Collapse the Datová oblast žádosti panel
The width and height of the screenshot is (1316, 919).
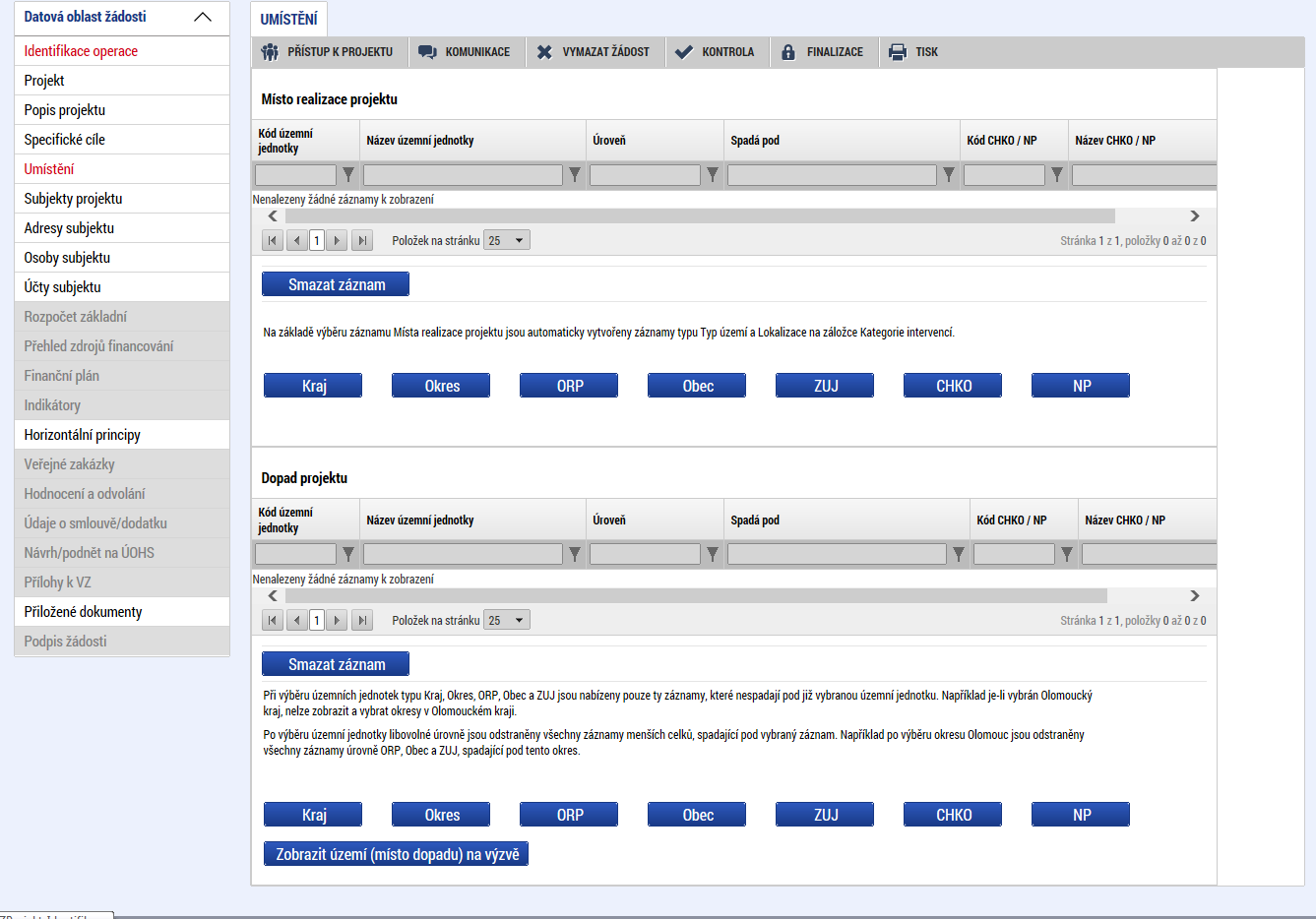tap(203, 17)
